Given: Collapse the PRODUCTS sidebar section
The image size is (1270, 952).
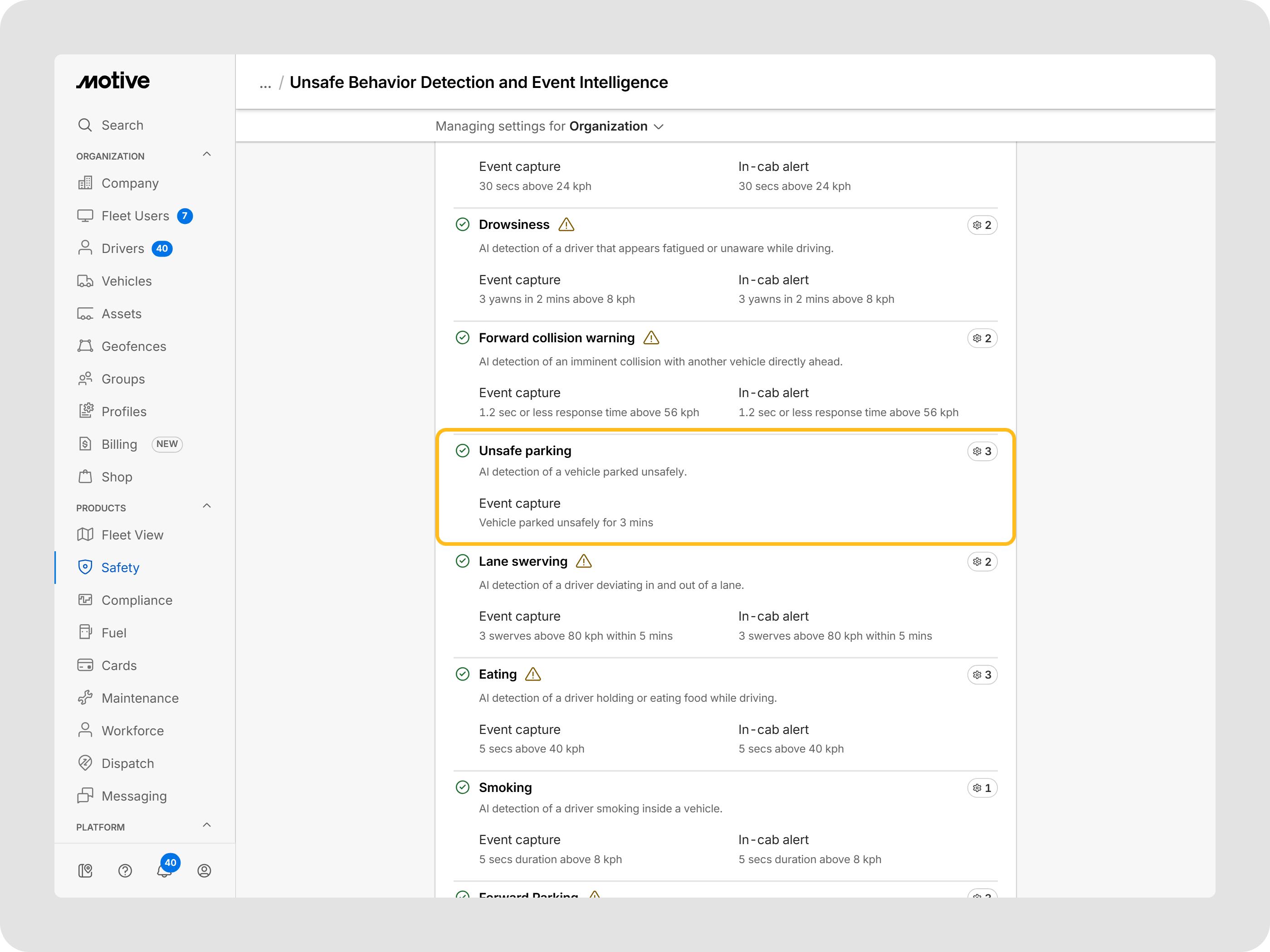Looking at the screenshot, I should point(207,507).
